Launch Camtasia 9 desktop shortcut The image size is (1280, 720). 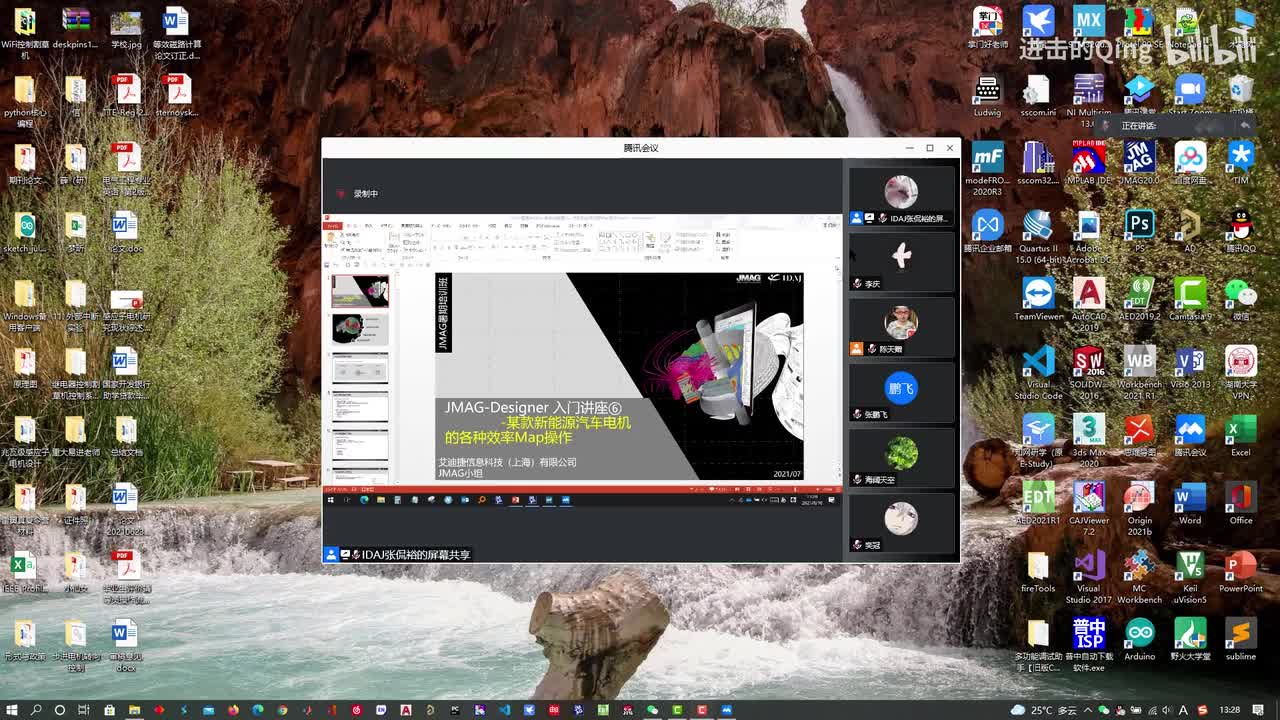click(x=1190, y=299)
